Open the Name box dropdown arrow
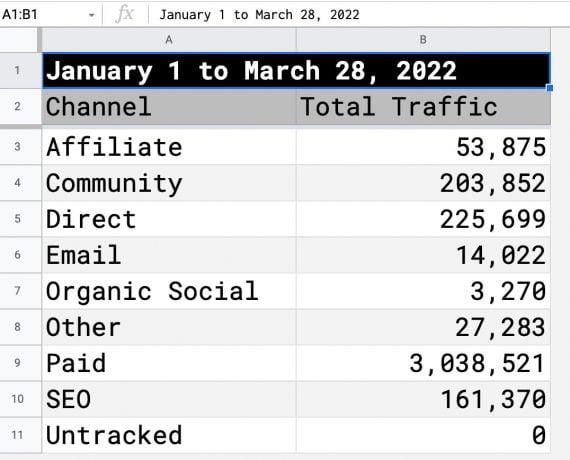Image resolution: width=570 pixels, height=460 pixels. [92, 15]
